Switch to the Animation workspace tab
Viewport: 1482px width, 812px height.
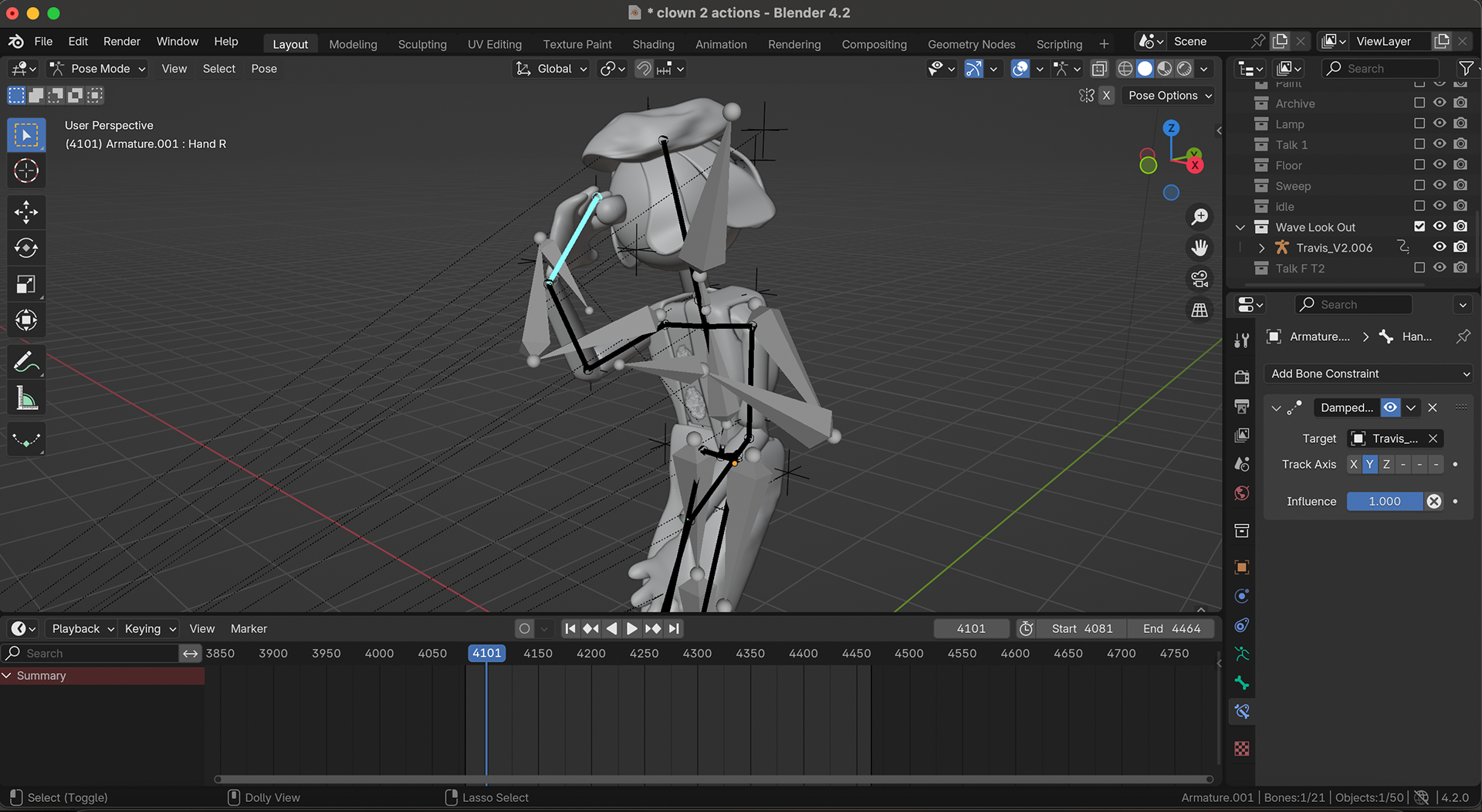point(721,44)
